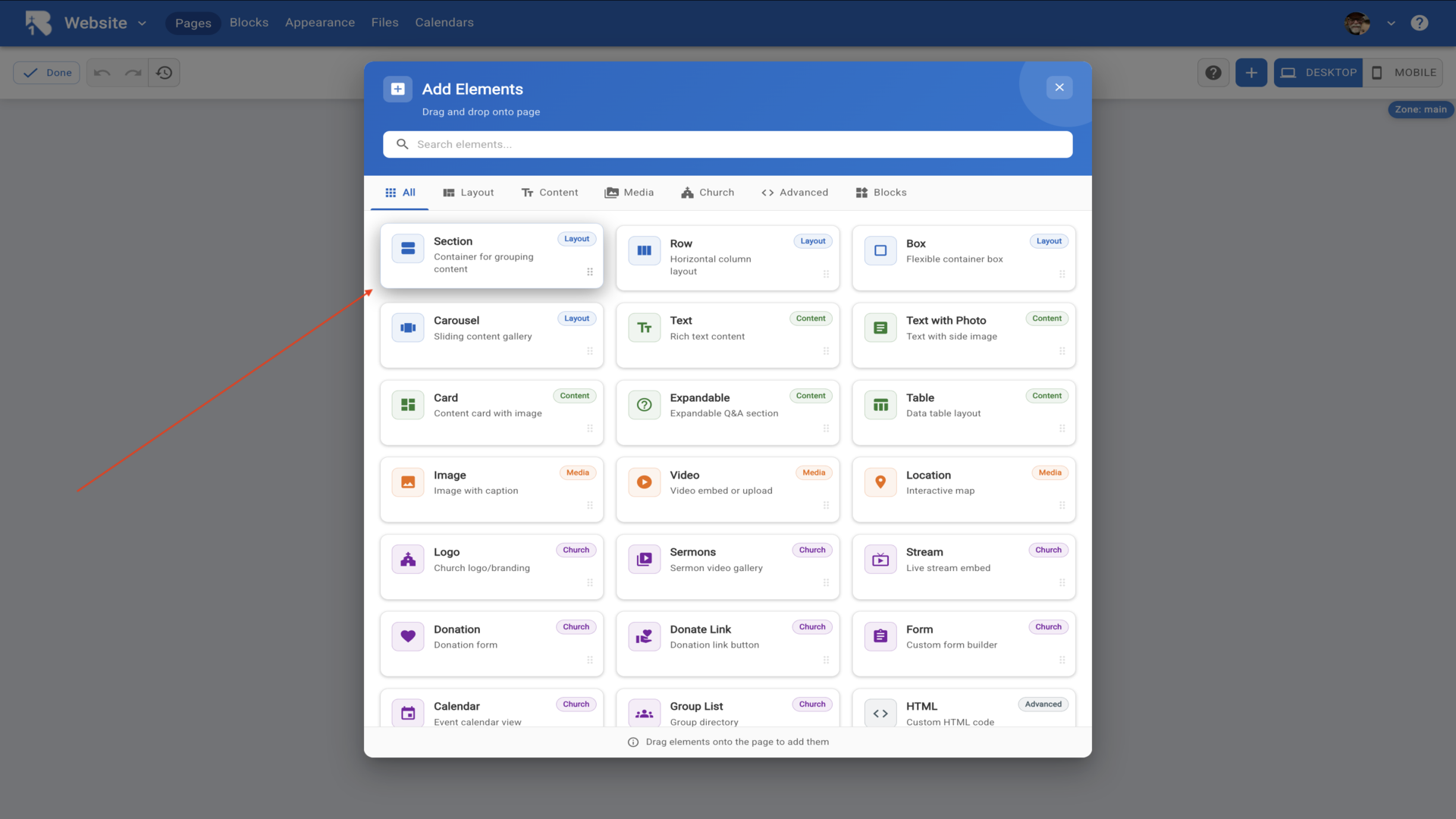Click the Expandable Q&A element icon
The width and height of the screenshot is (1456, 819).
(x=644, y=405)
